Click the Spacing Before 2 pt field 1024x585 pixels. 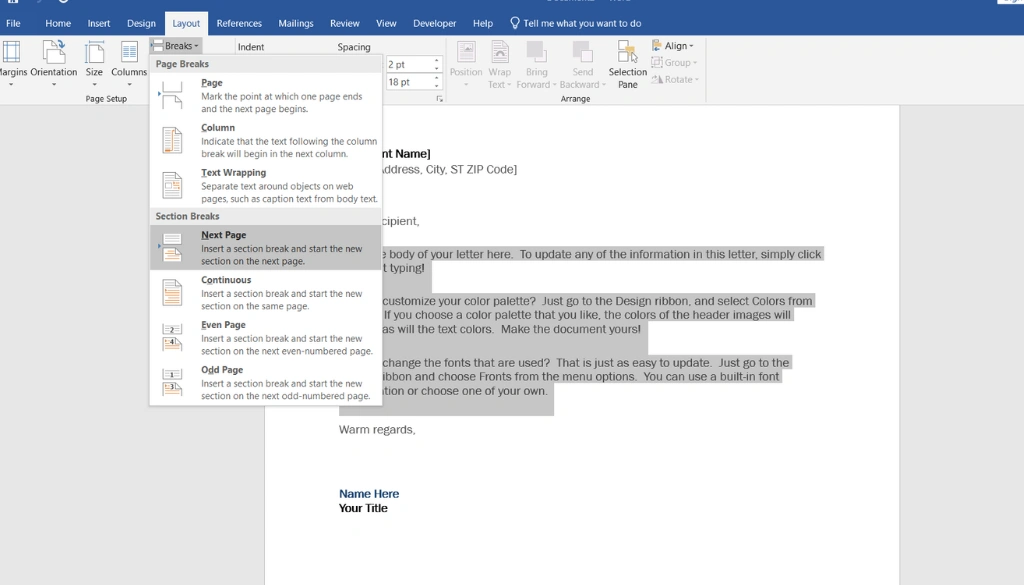click(x=408, y=64)
